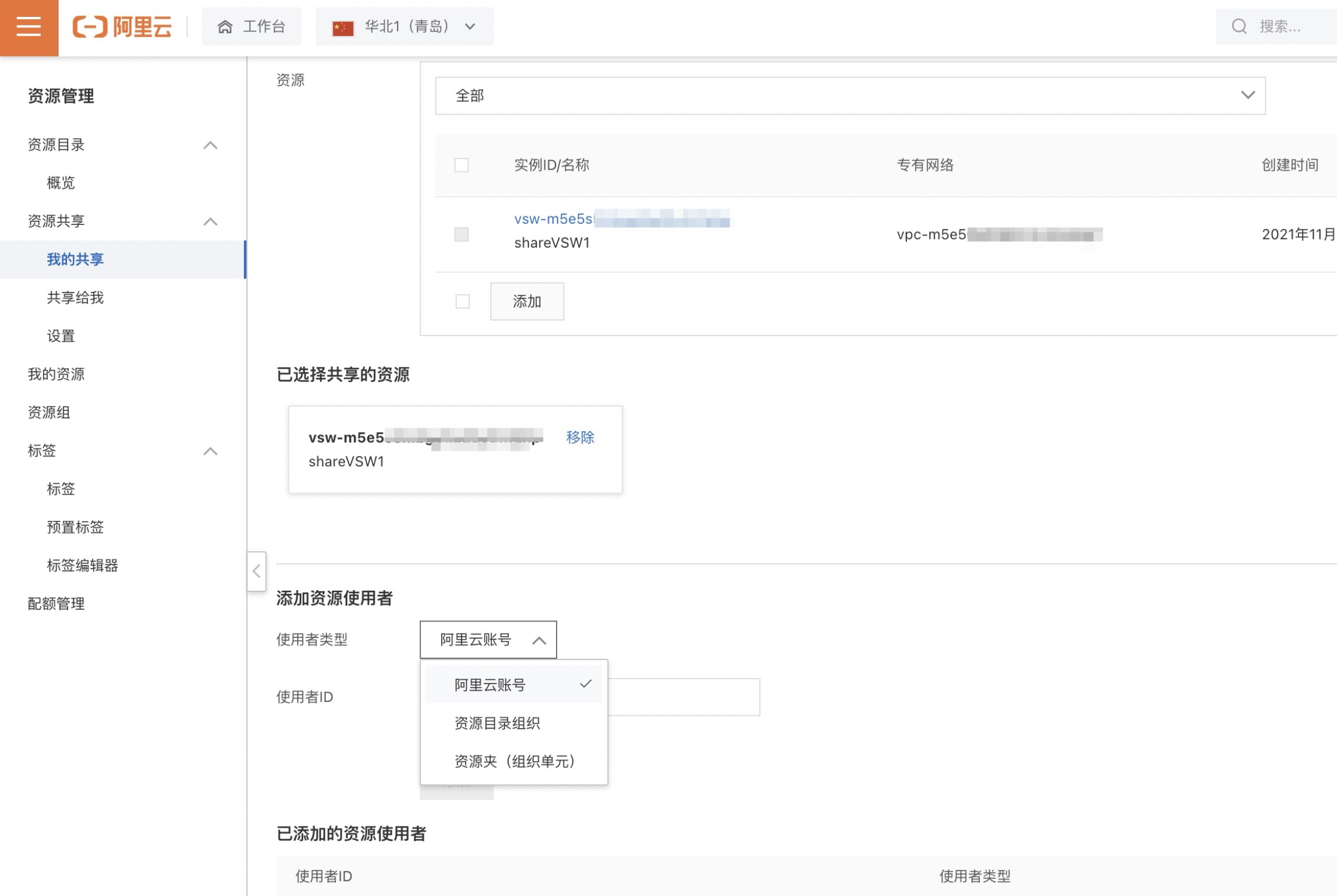Toggle checkbox for the shareVSW1 row
The width and height of the screenshot is (1337, 896).
462,234
